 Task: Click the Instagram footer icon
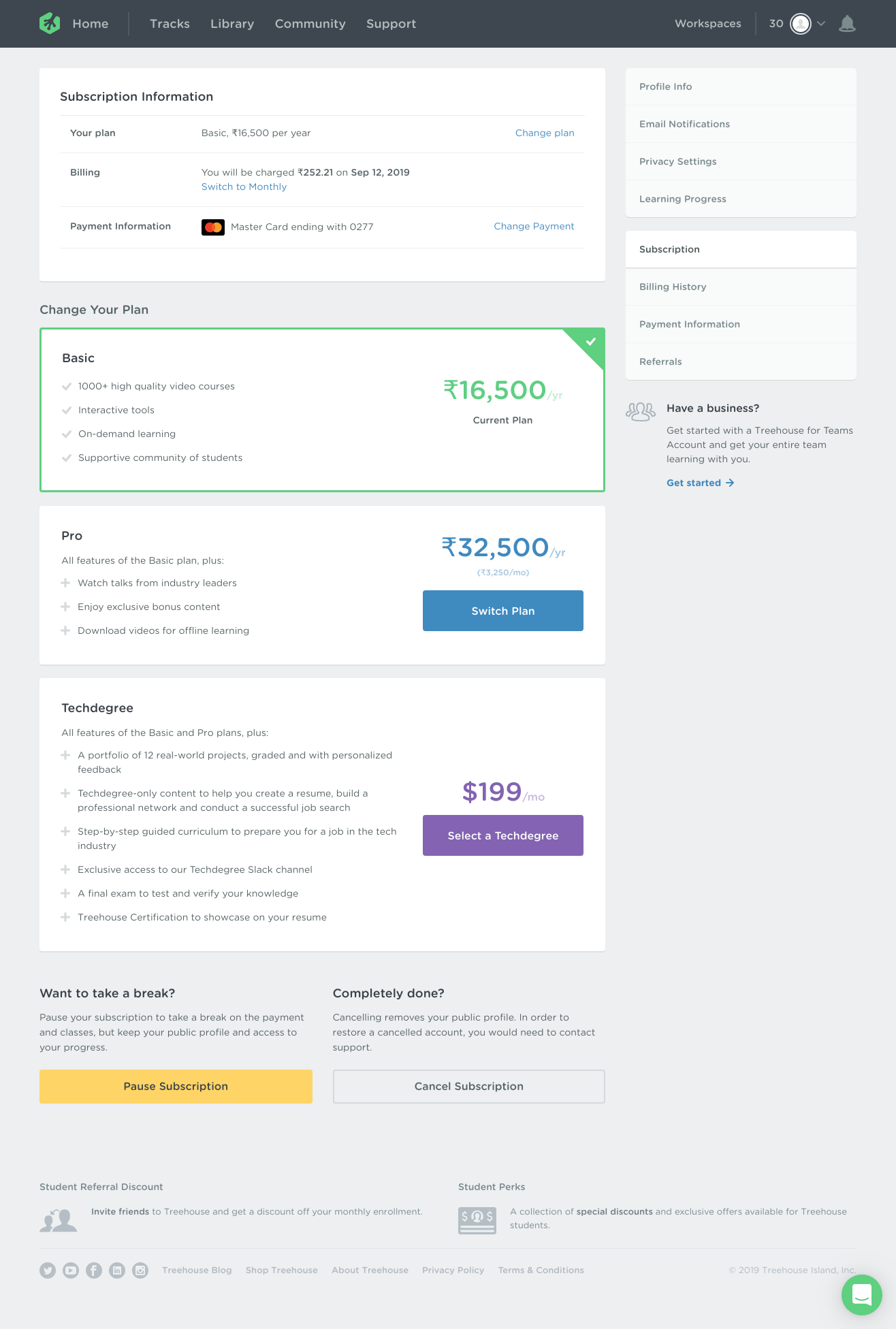pos(140,1270)
